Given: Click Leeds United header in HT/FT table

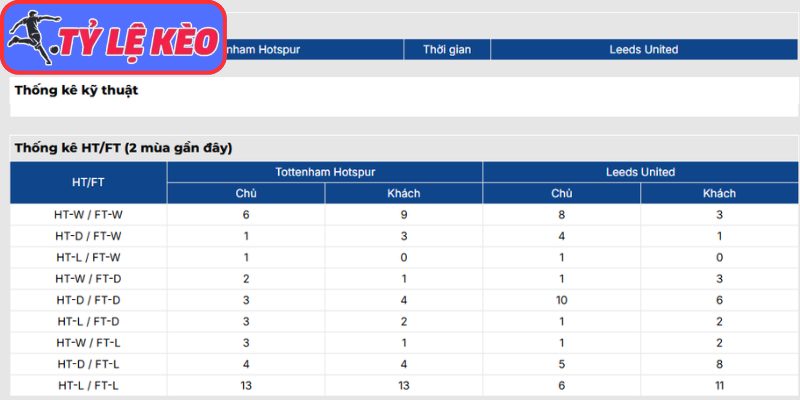Looking at the screenshot, I should tap(640, 172).
